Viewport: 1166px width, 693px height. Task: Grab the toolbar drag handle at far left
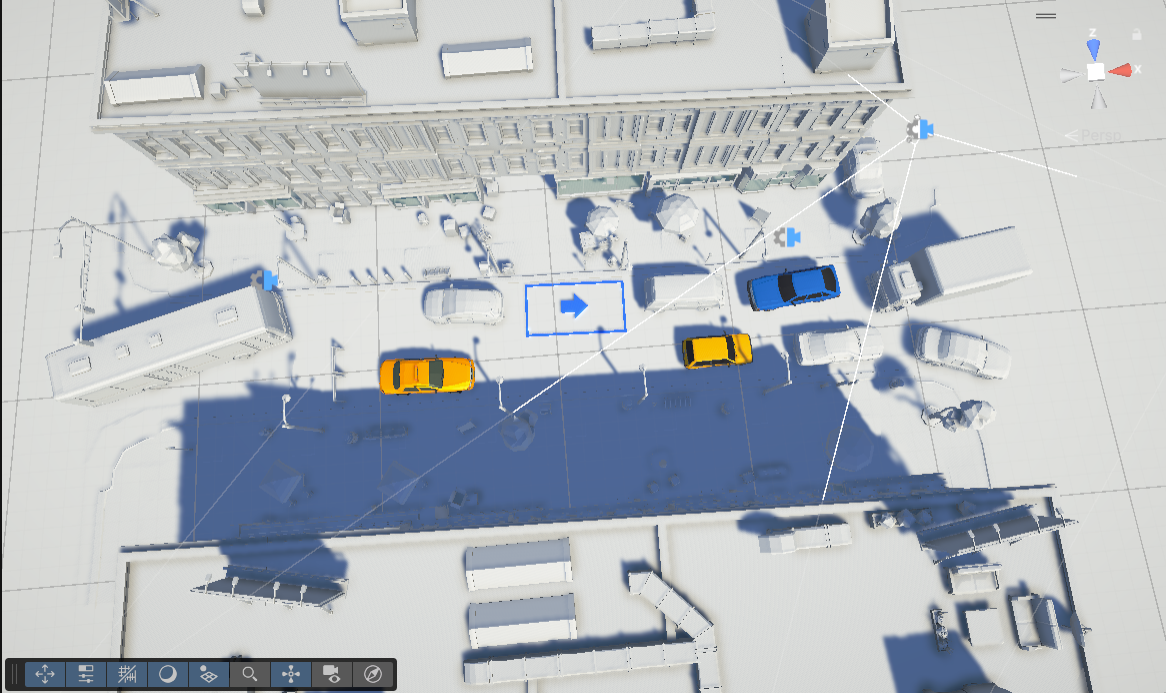[13, 674]
